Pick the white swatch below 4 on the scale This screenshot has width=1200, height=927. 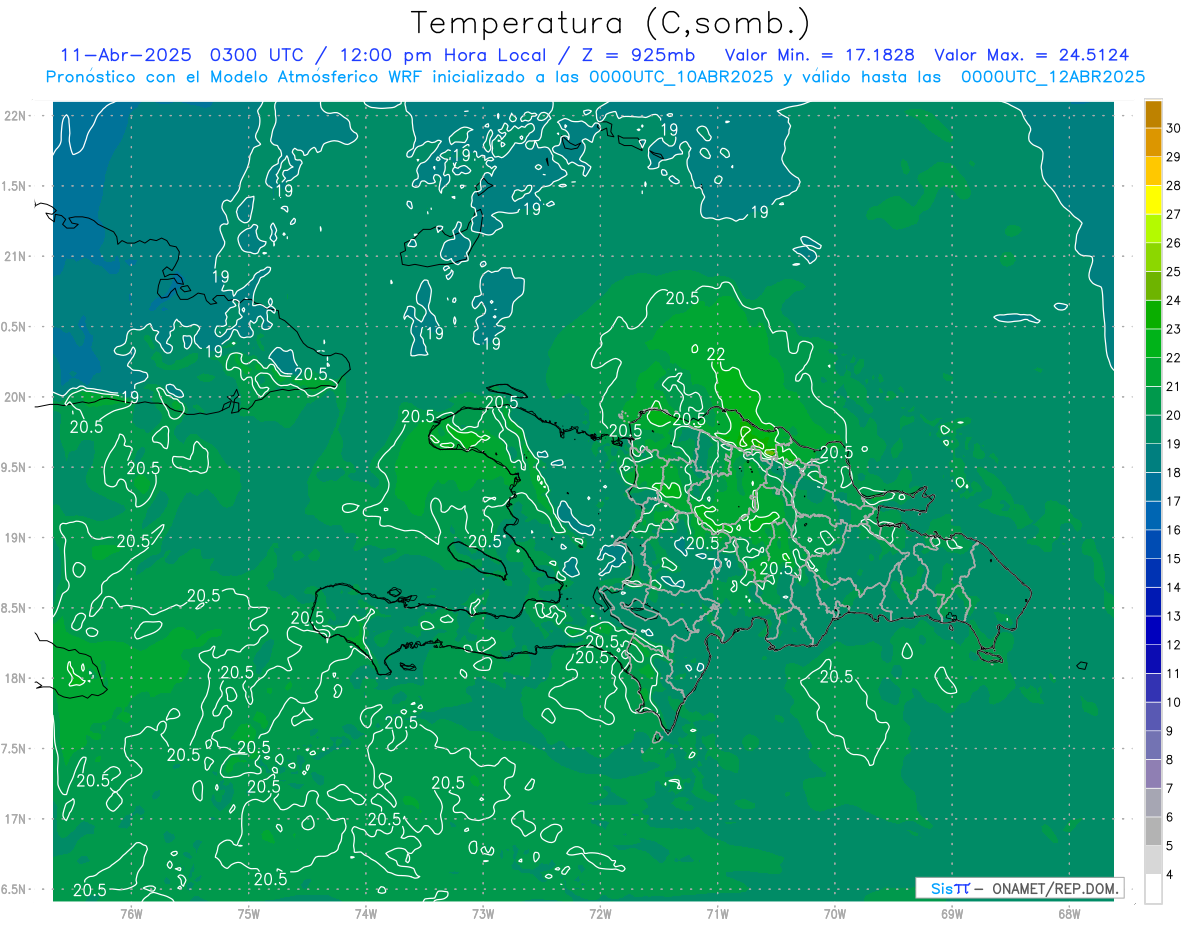(x=1153, y=889)
